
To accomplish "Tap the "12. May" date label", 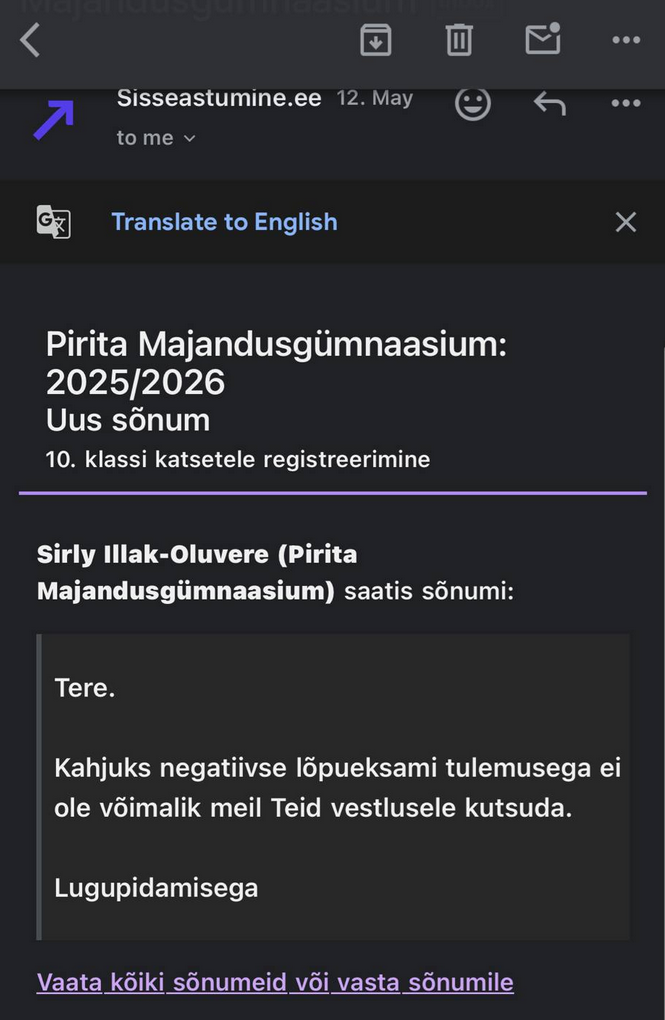I will 375,98.
